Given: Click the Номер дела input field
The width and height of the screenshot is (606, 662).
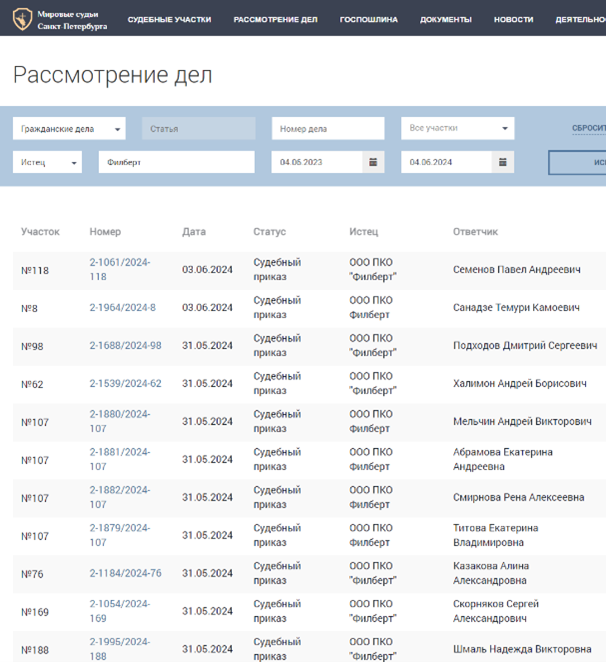Looking at the screenshot, I should pyautogui.click(x=327, y=128).
